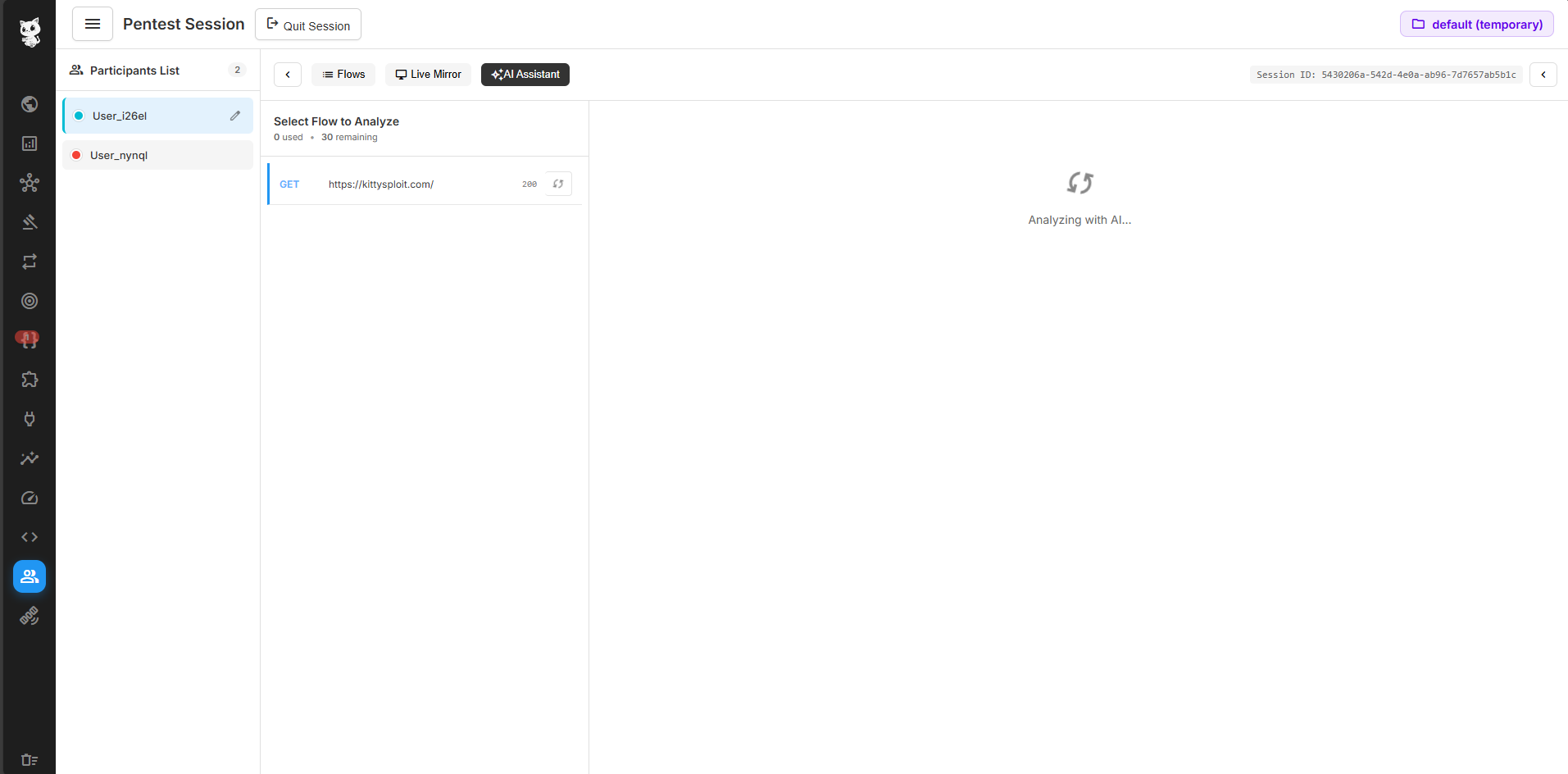Open the globe browser tool in the sidebar

coord(29,104)
